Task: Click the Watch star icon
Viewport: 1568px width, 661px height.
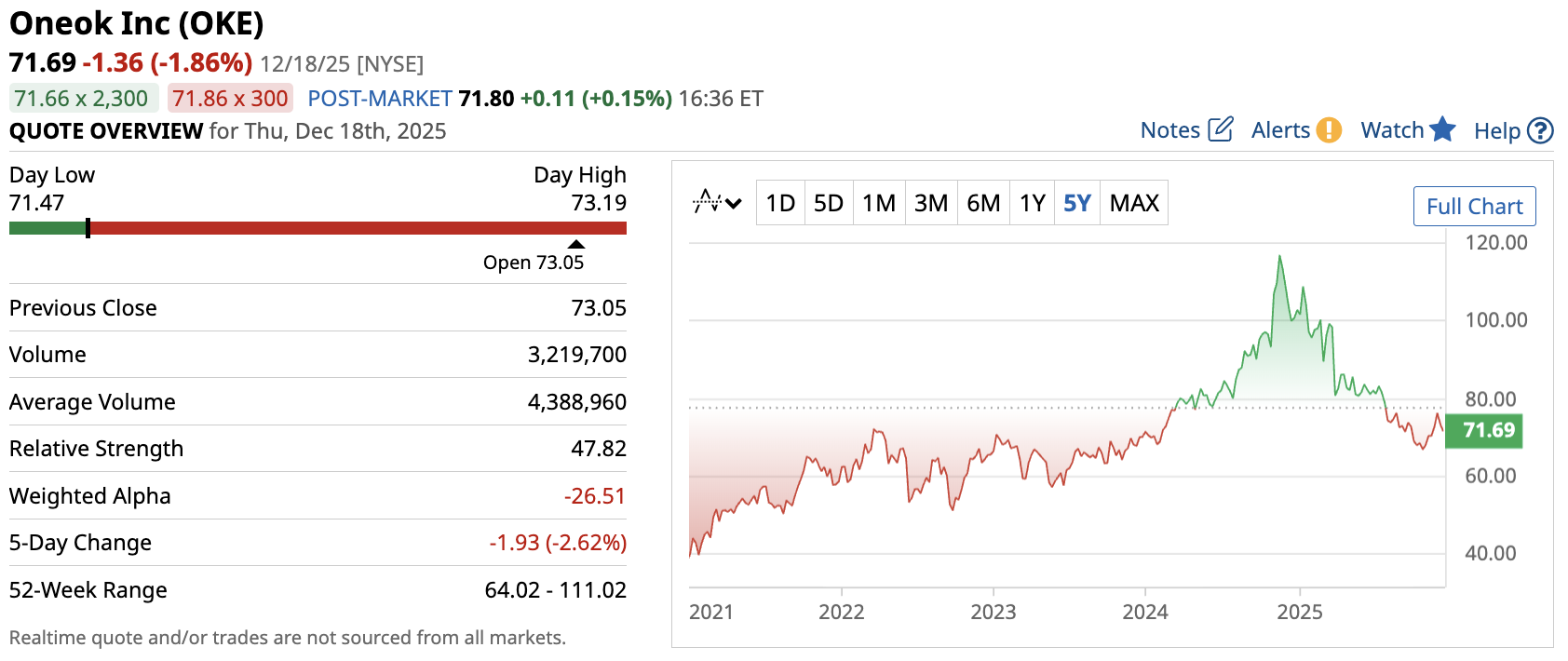Action: [1442, 129]
